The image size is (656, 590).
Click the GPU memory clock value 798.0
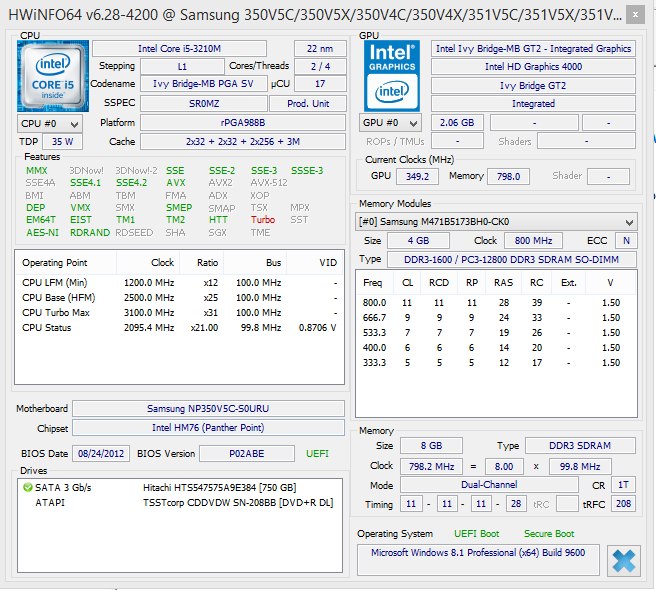pos(508,176)
